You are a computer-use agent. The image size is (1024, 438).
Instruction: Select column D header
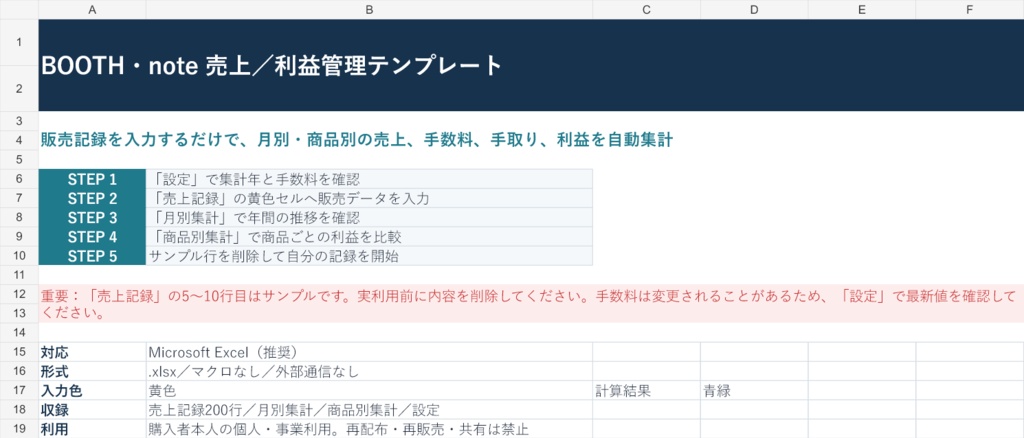click(x=754, y=9)
